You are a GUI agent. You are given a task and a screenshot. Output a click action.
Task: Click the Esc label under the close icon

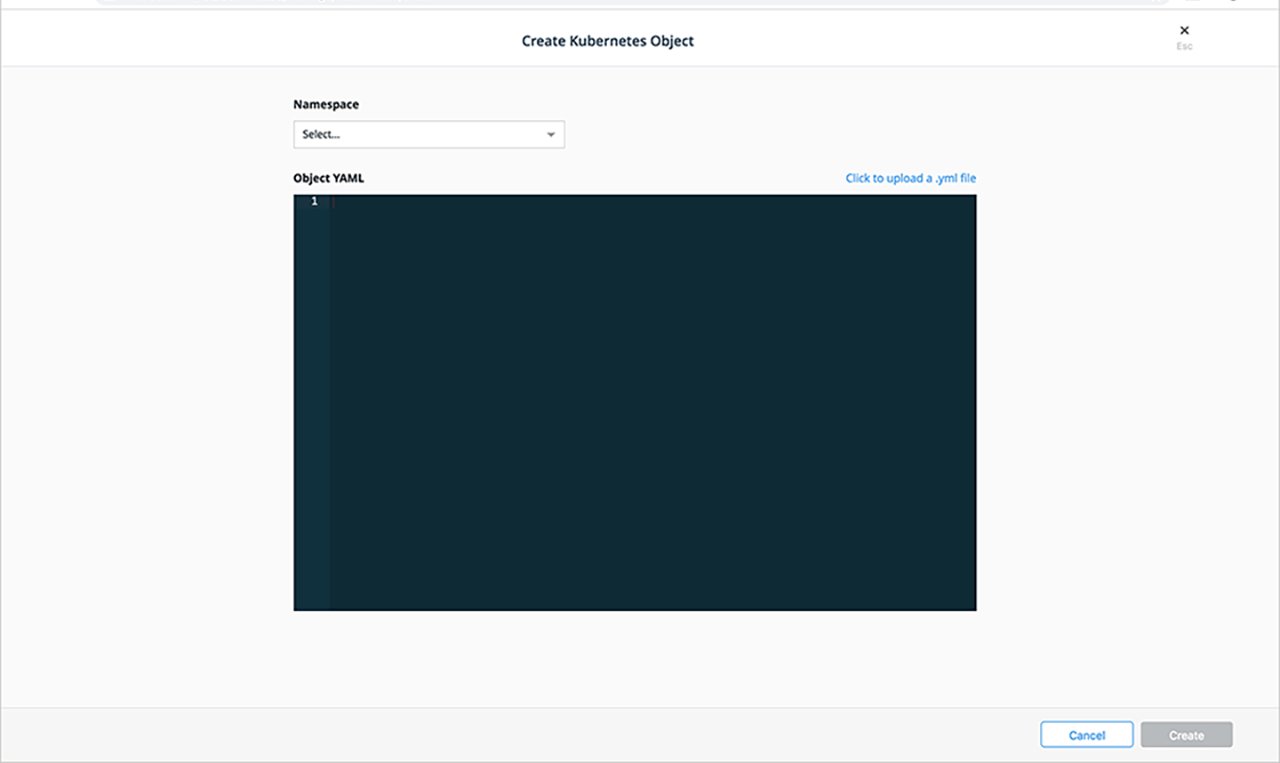point(1184,45)
